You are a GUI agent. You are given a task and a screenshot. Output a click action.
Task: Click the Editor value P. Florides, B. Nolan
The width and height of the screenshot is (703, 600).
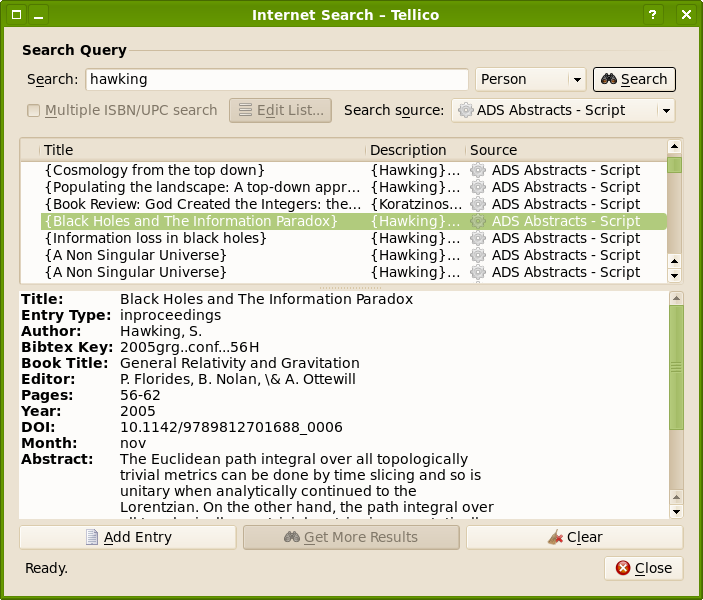(238, 379)
